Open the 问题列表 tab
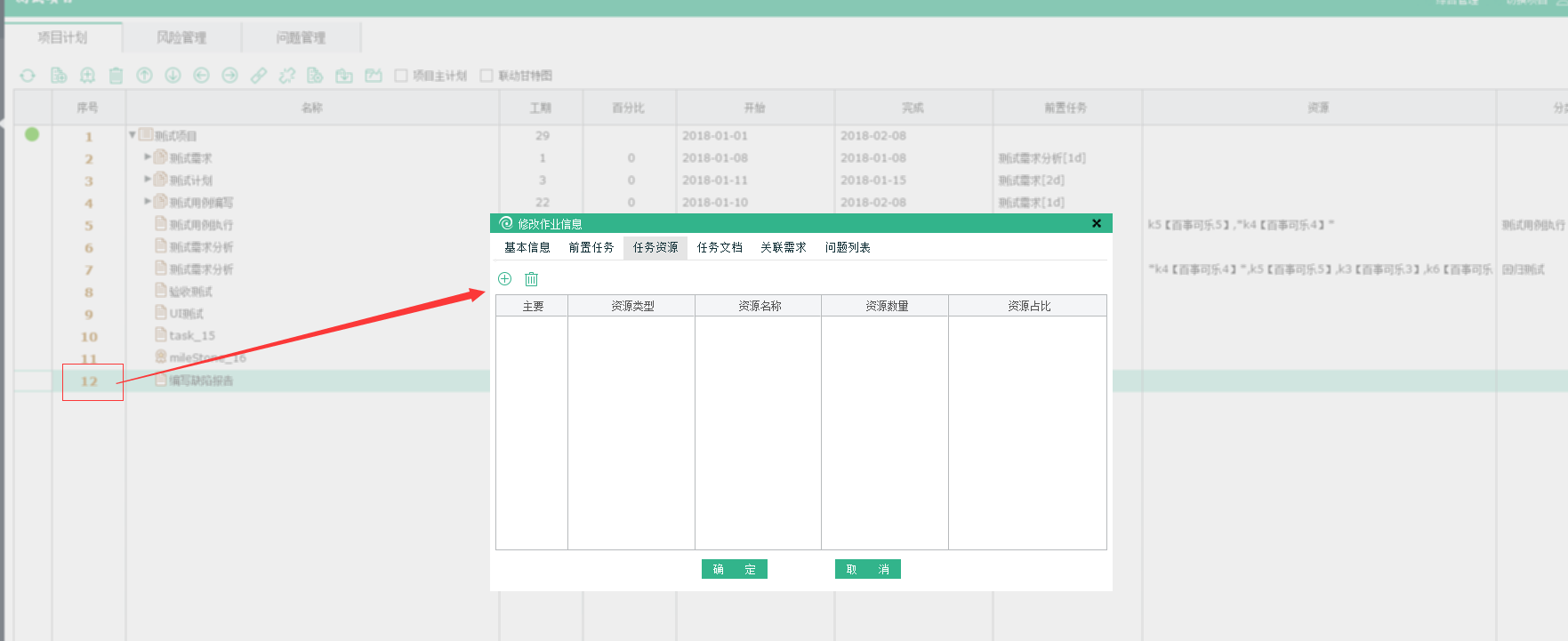The image size is (1568, 641). 848,247
